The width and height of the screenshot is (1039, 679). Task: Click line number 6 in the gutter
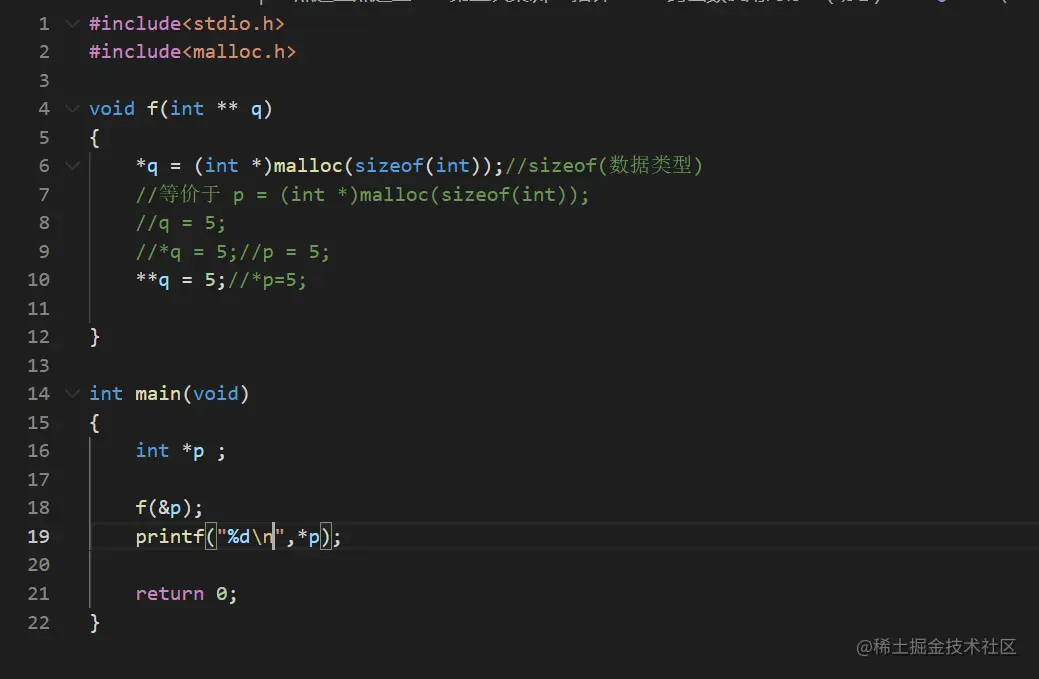(x=44, y=166)
